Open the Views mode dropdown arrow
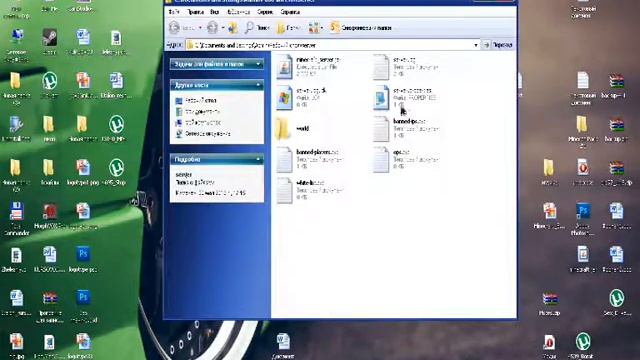This screenshot has width=640, height=360. tap(322, 28)
